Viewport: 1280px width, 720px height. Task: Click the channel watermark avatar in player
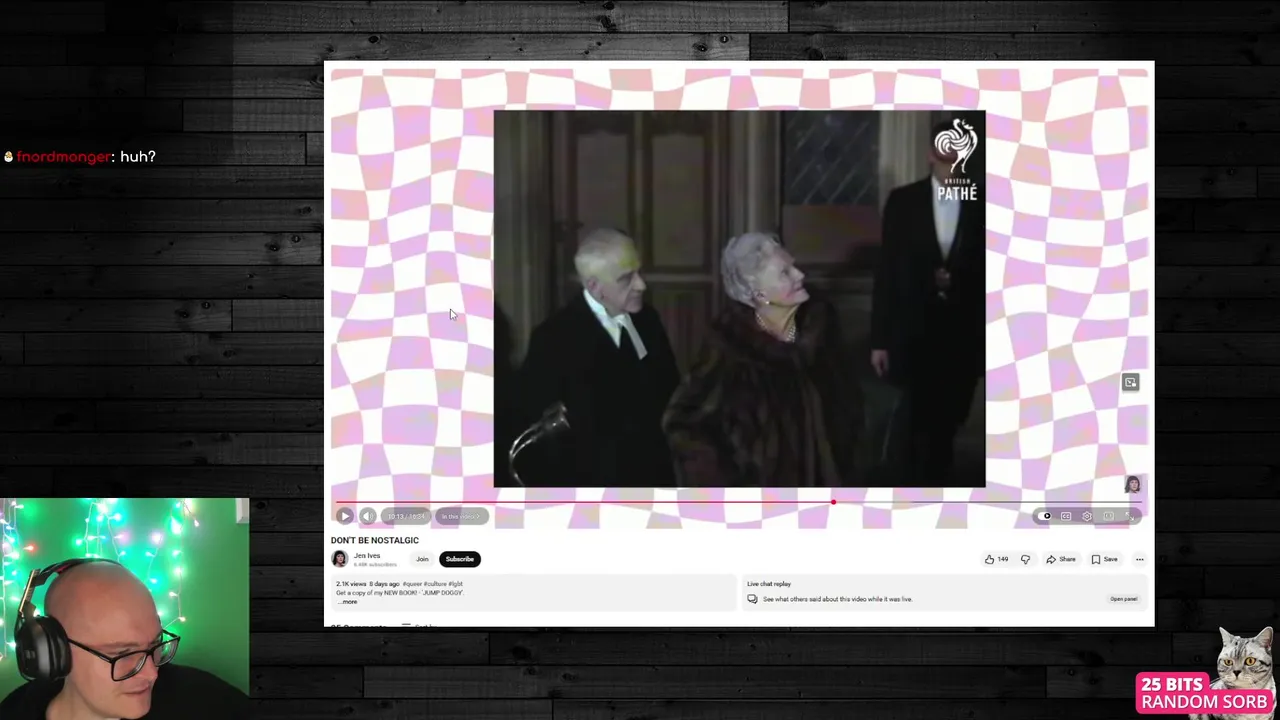(1133, 484)
